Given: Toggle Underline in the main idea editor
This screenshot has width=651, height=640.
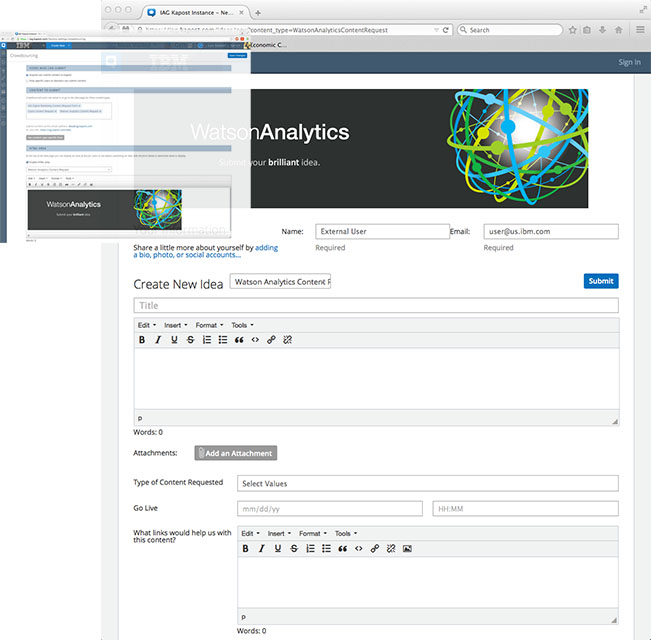Looking at the screenshot, I should point(174,340).
